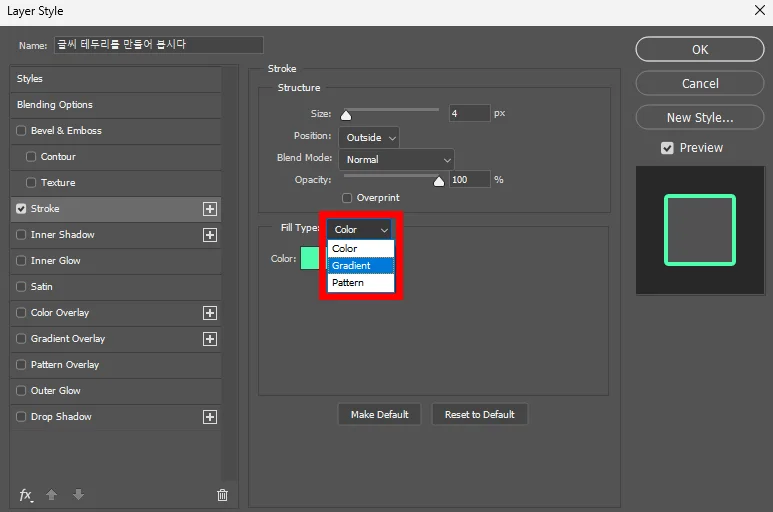Enable the Pattern Overlay checkbox
Image resolution: width=773 pixels, height=512 pixels.
coord(21,365)
